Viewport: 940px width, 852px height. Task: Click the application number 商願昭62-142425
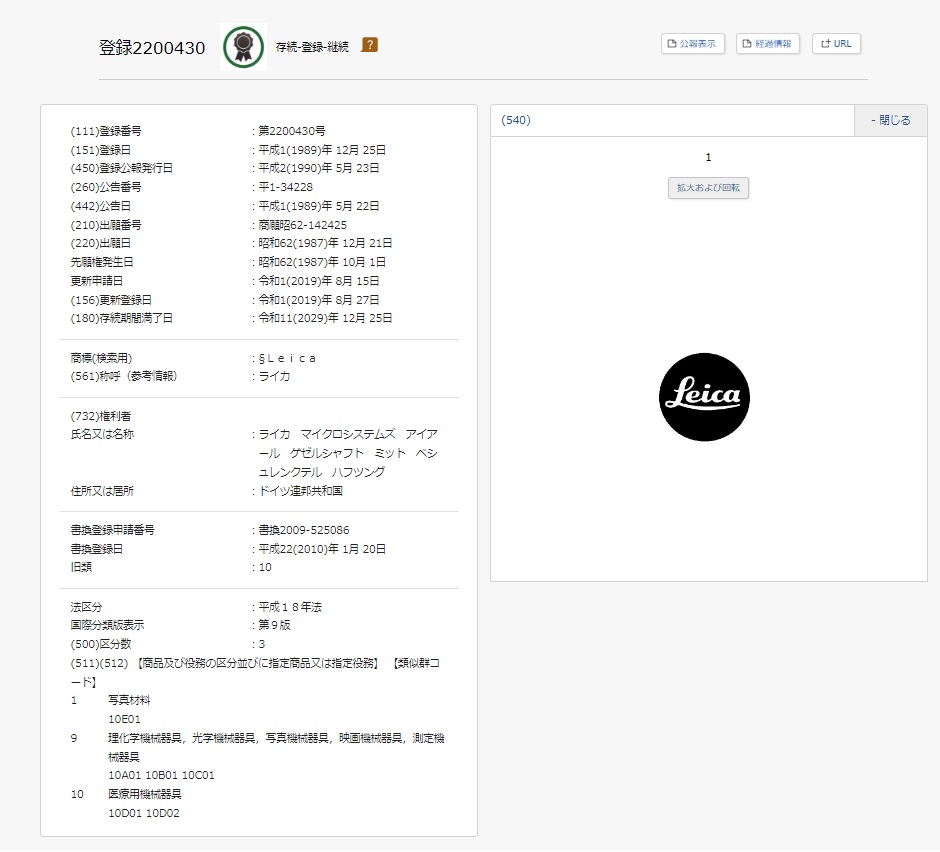tap(303, 225)
